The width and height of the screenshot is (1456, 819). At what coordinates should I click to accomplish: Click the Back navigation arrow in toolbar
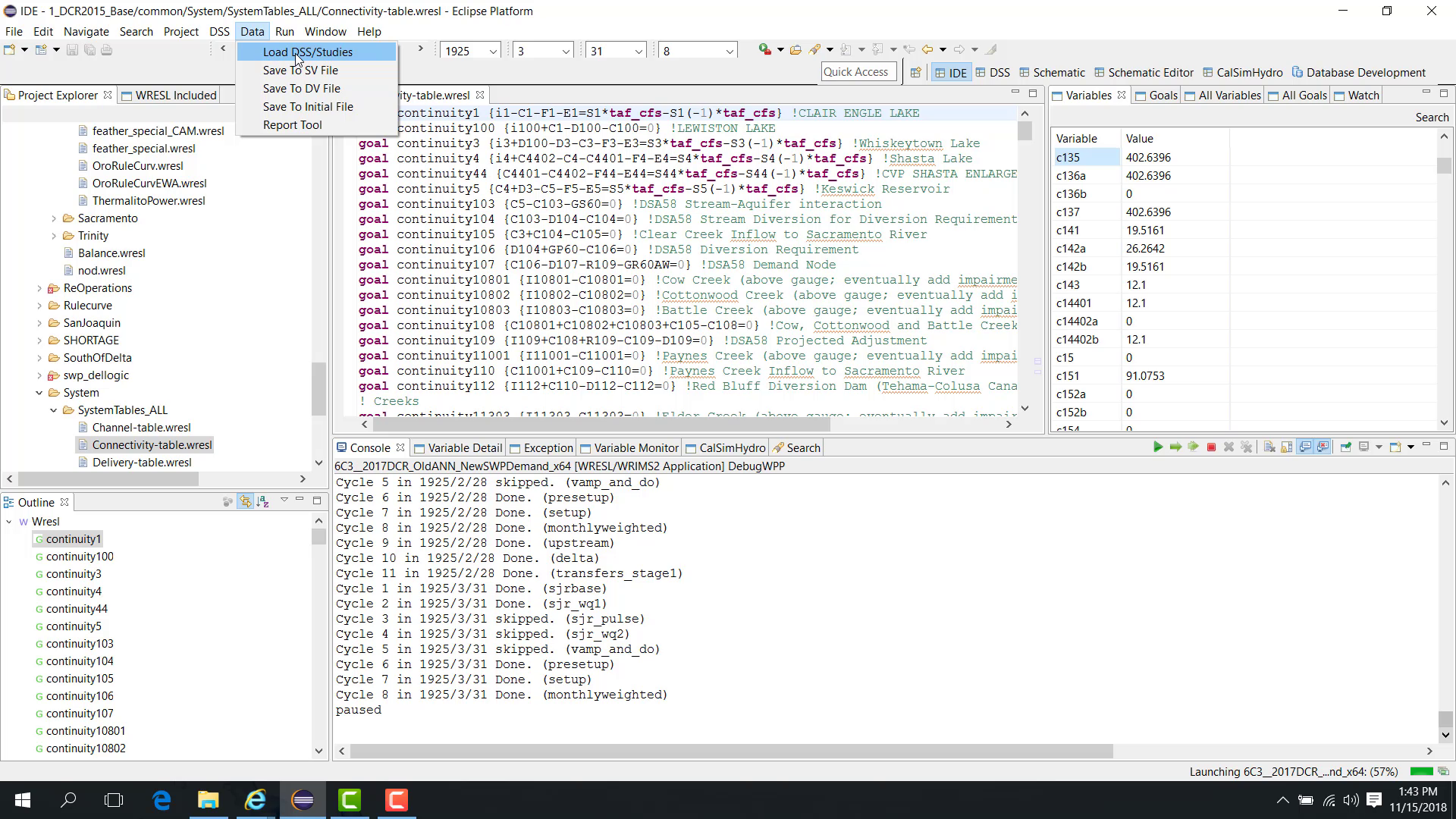click(927, 50)
